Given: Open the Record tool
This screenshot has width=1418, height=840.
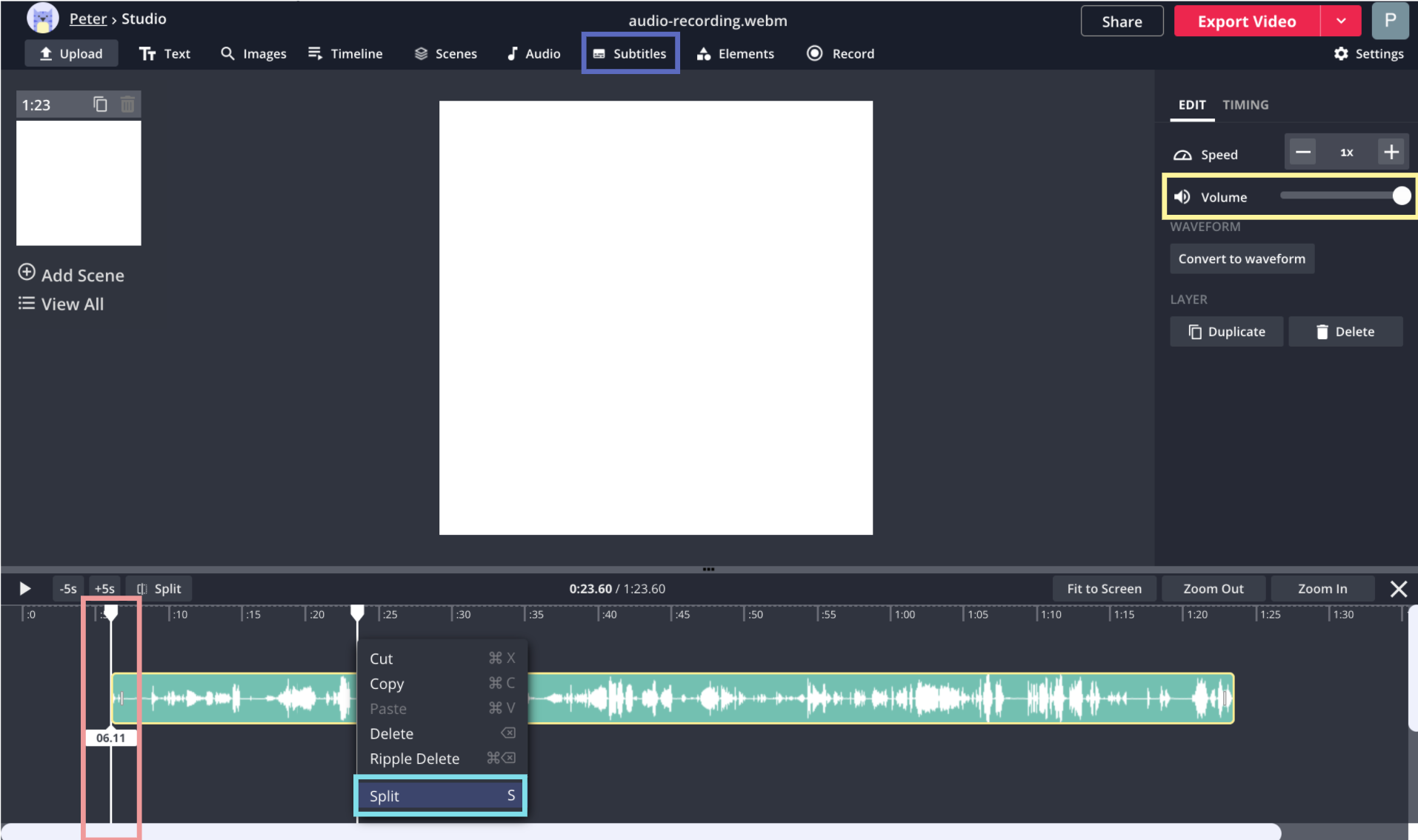Looking at the screenshot, I should pos(841,53).
